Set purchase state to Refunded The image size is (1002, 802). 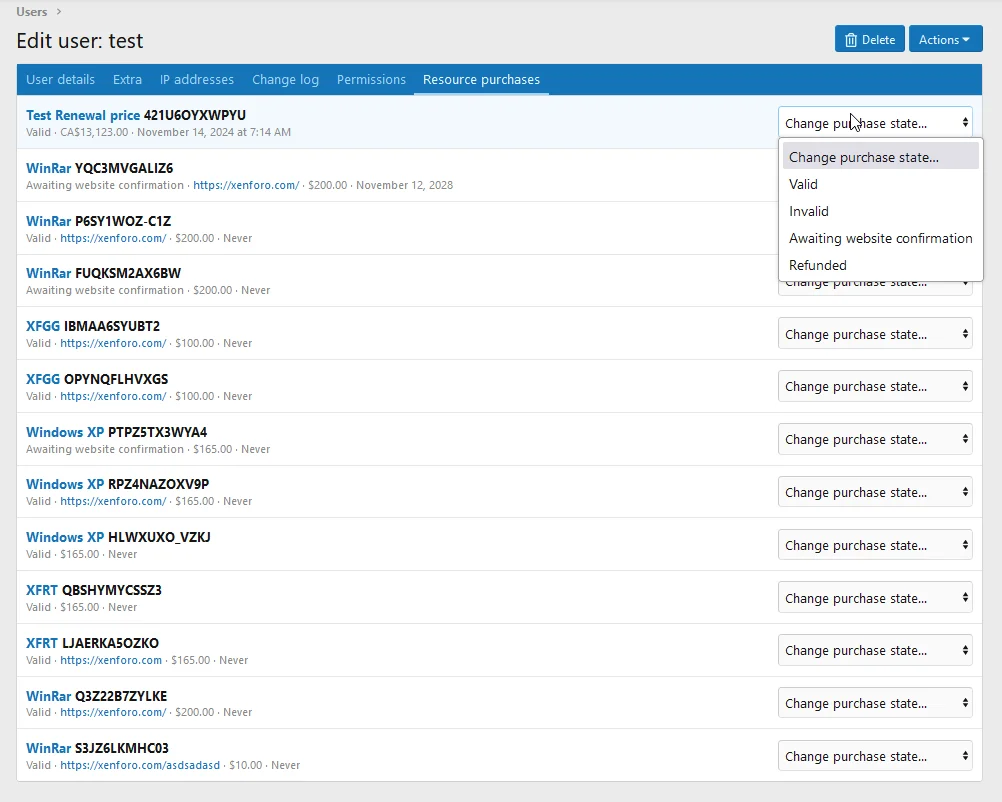coord(817,265)
